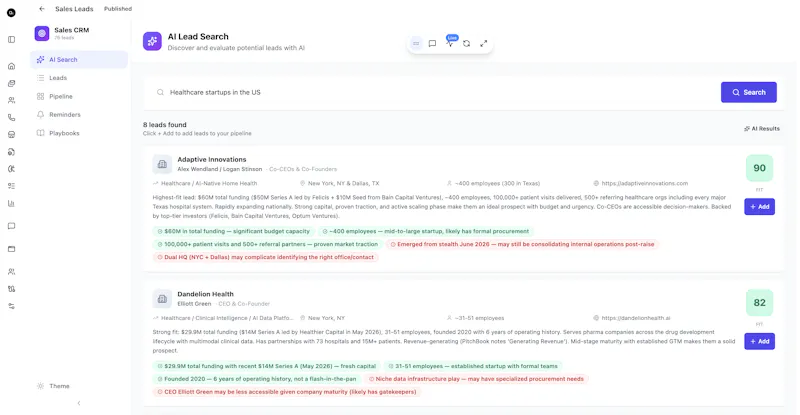Open the chat bubble icon in left rail
800x415 pixels.
[x=11, y=226]
